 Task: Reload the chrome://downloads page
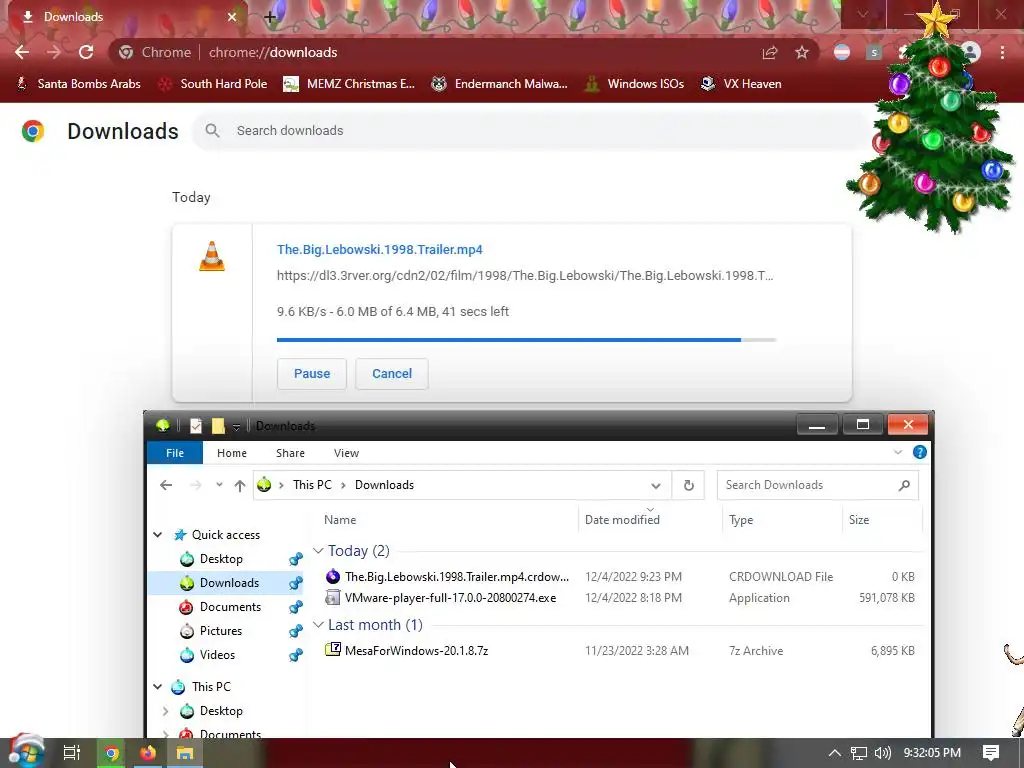pos(86,52)
